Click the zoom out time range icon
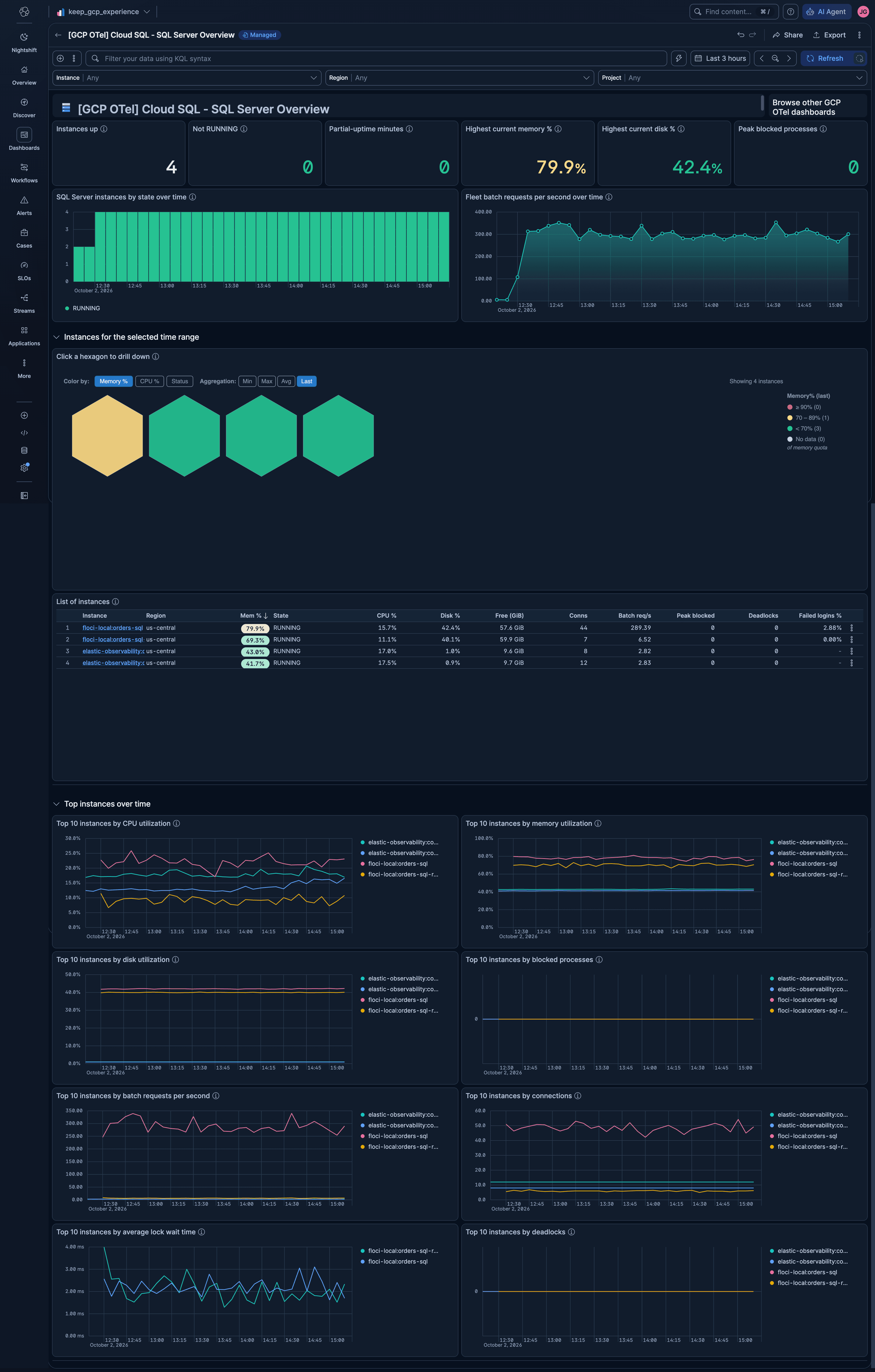Image resolution: width=875 pixels, height=1372 pixels. tap(775, 58)
